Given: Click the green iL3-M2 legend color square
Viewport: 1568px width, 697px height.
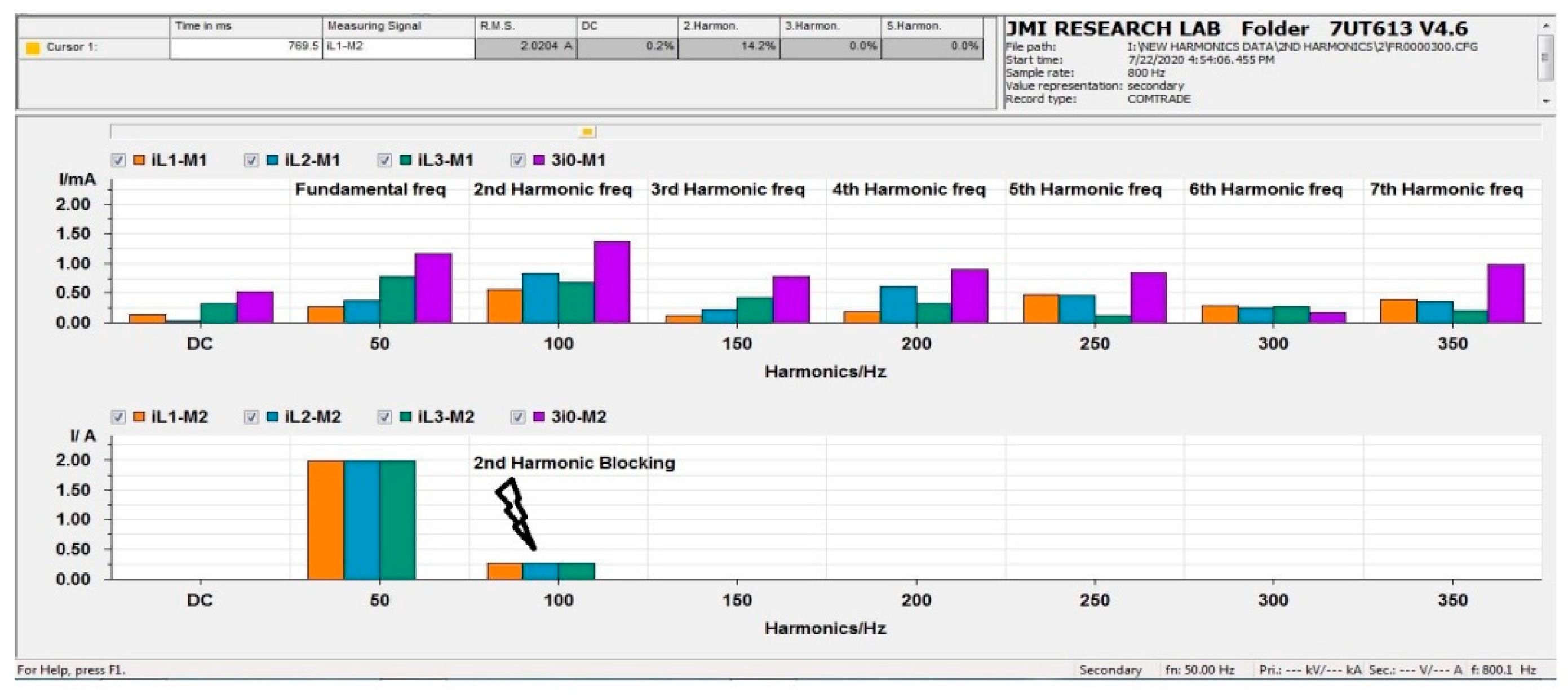Looking at the screenshot, I should click(405, 417).
